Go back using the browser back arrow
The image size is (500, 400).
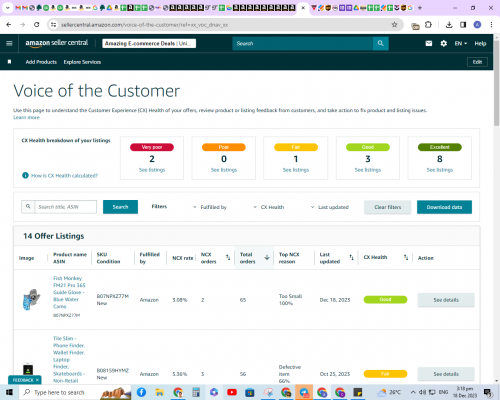[x=9, y=25]
